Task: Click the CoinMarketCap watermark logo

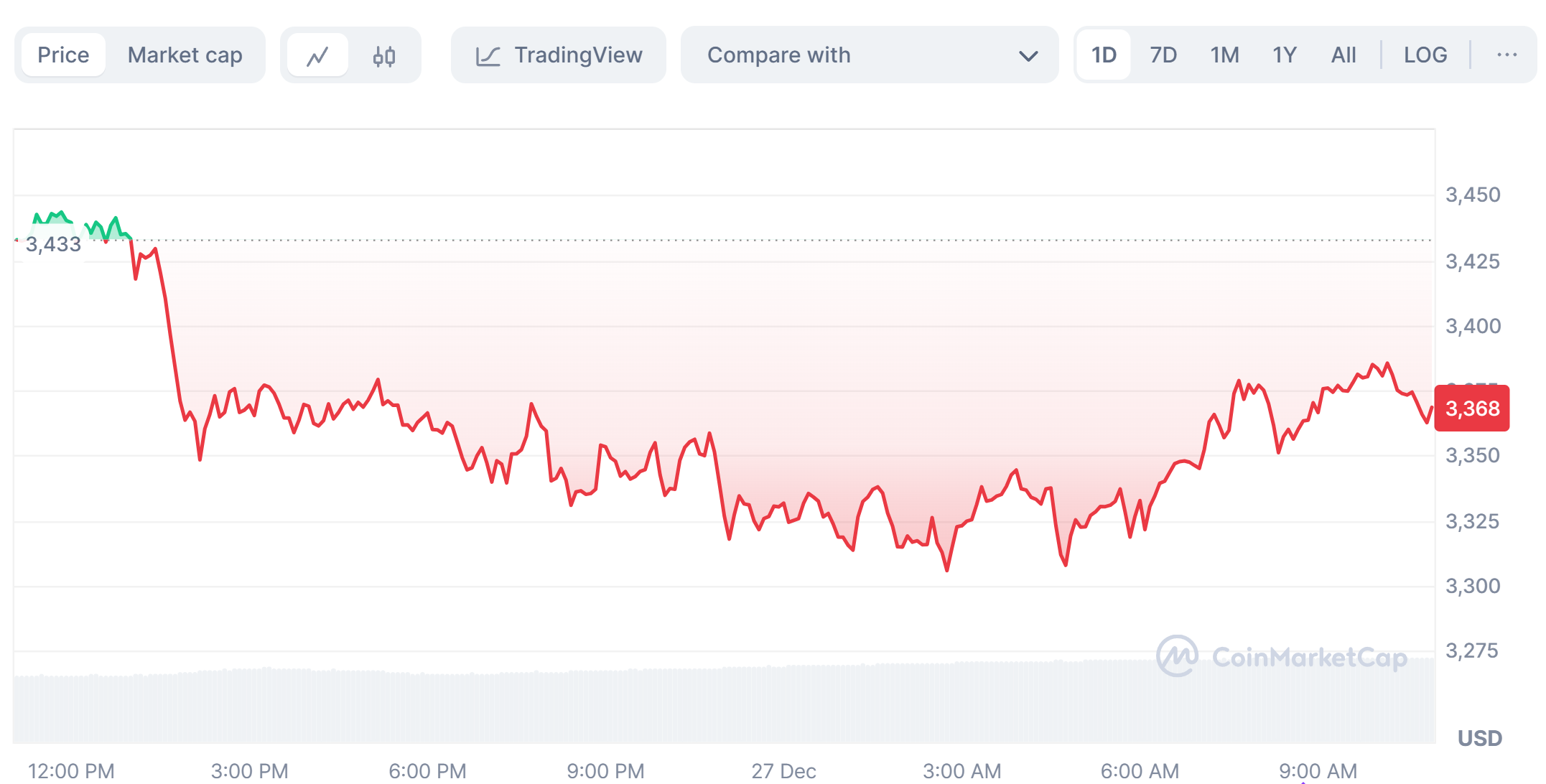Action: pyautogui.click(x=1178, y=656)
